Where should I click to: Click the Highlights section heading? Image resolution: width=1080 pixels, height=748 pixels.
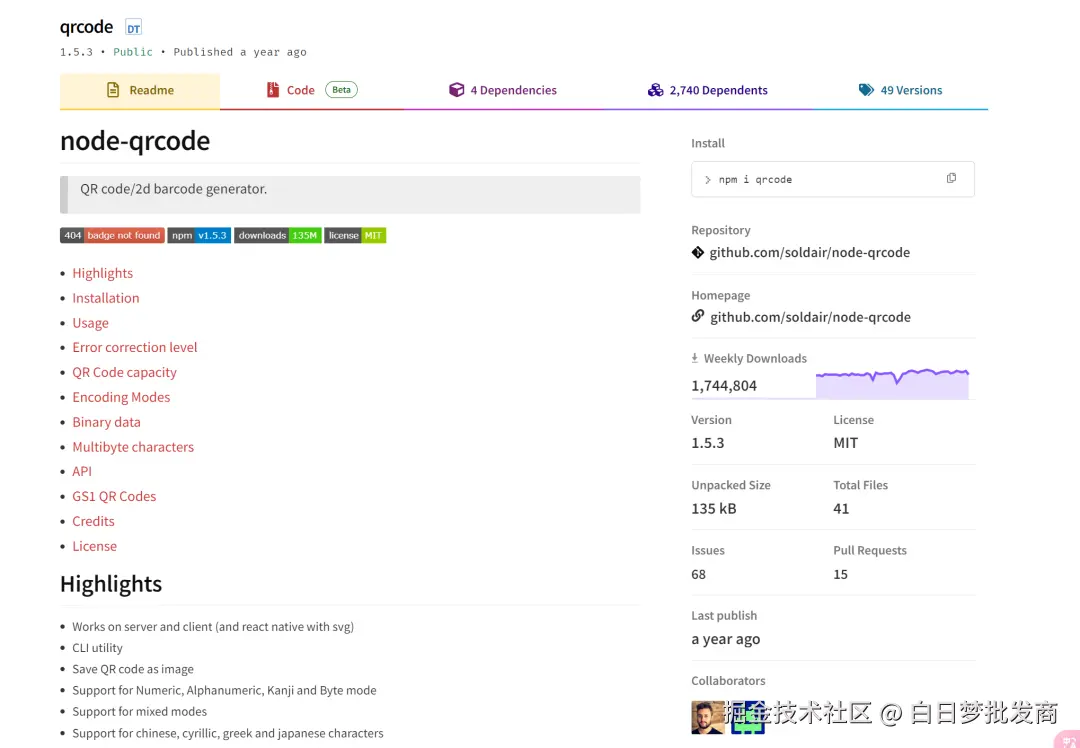(111, 584)
